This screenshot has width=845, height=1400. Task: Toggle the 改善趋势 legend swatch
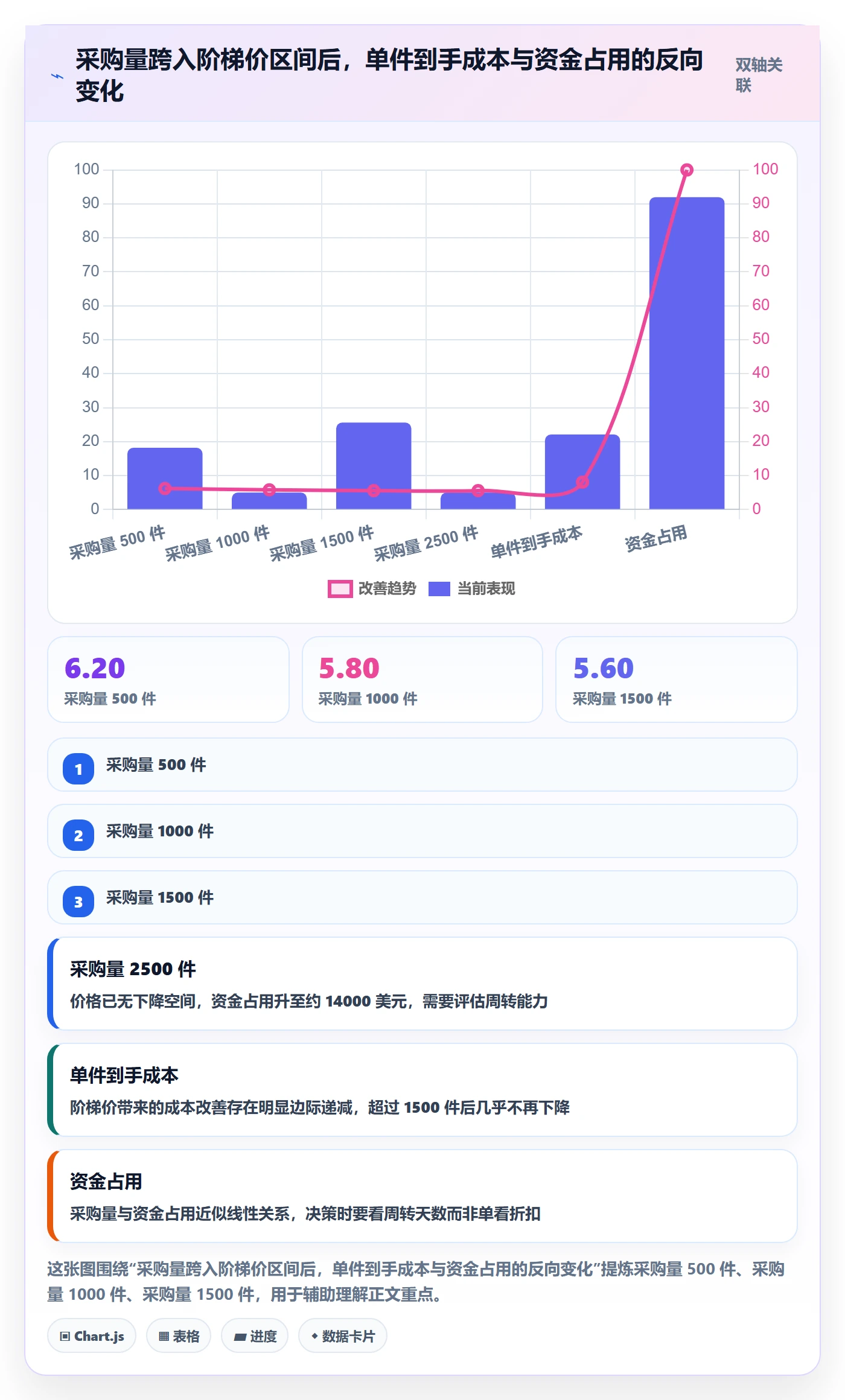pyautogui.click(x=340, y=589)
